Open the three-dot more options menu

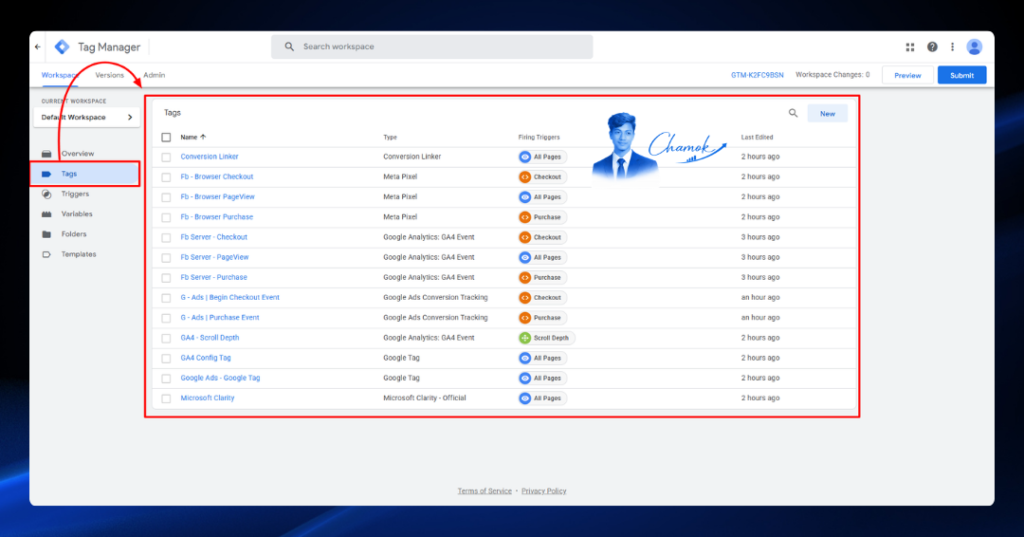coord(952,47)
